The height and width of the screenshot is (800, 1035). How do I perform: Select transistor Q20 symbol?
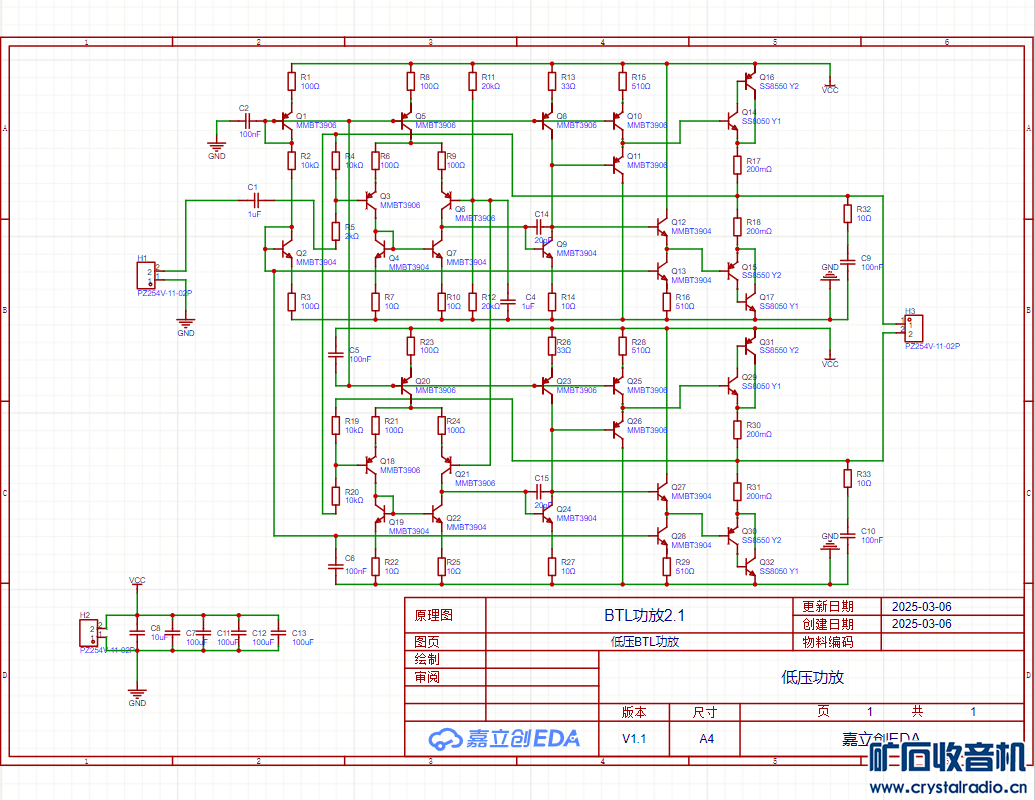tap(405, 385)
